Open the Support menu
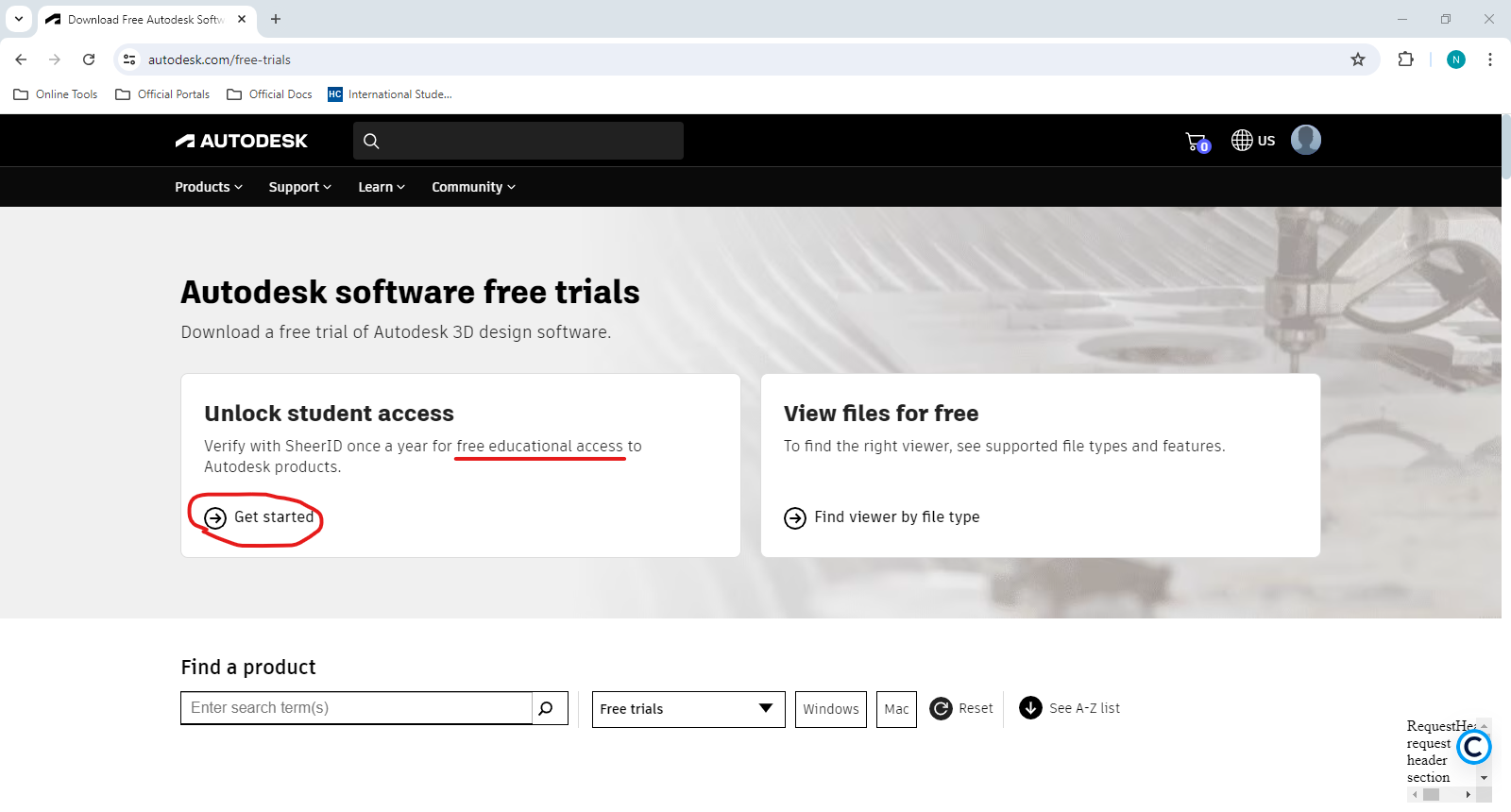The width and height of the screenshot is (1511, 812). click(300, 187)
